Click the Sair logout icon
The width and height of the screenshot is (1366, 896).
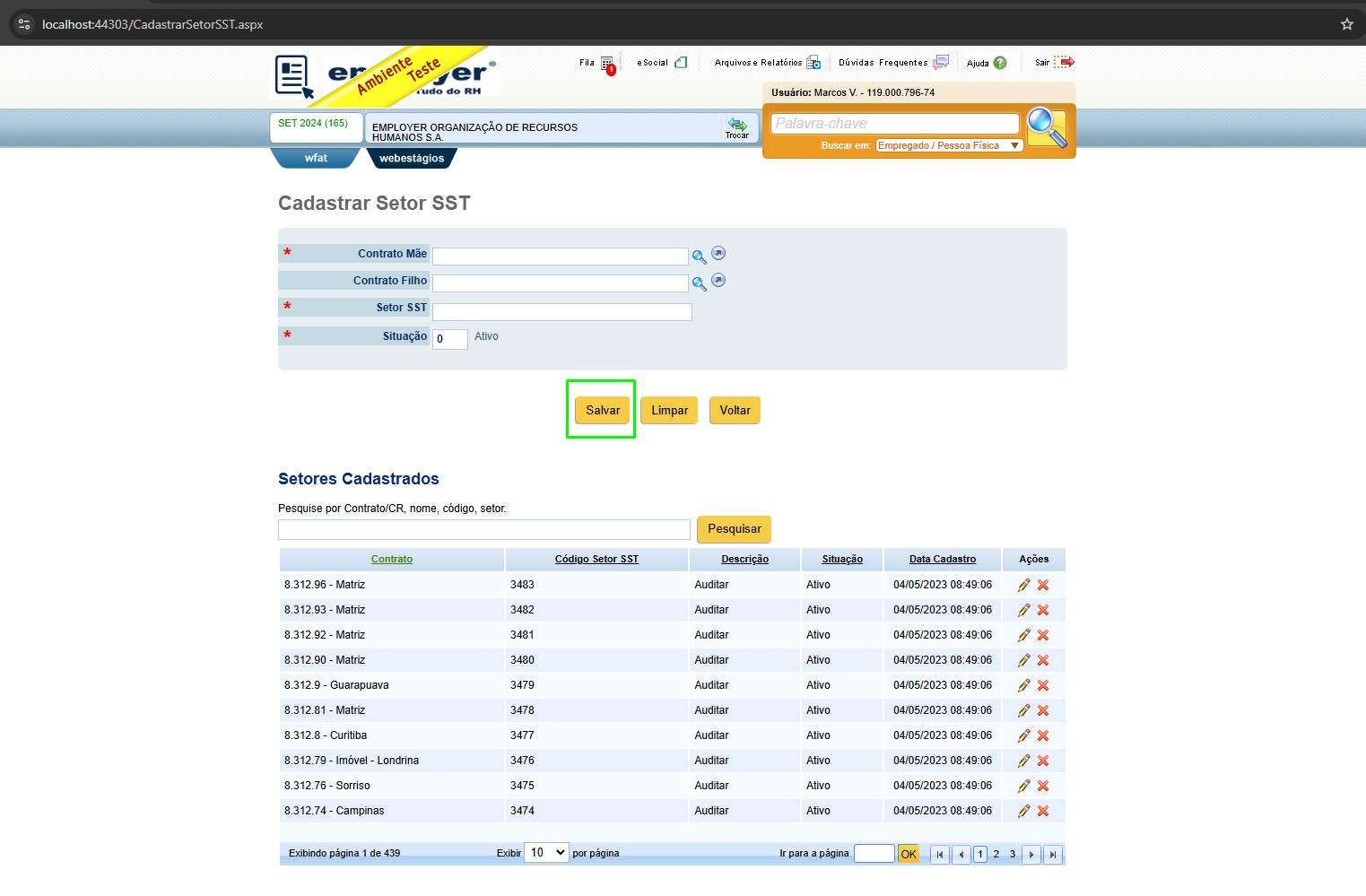tap(1064, 62)
